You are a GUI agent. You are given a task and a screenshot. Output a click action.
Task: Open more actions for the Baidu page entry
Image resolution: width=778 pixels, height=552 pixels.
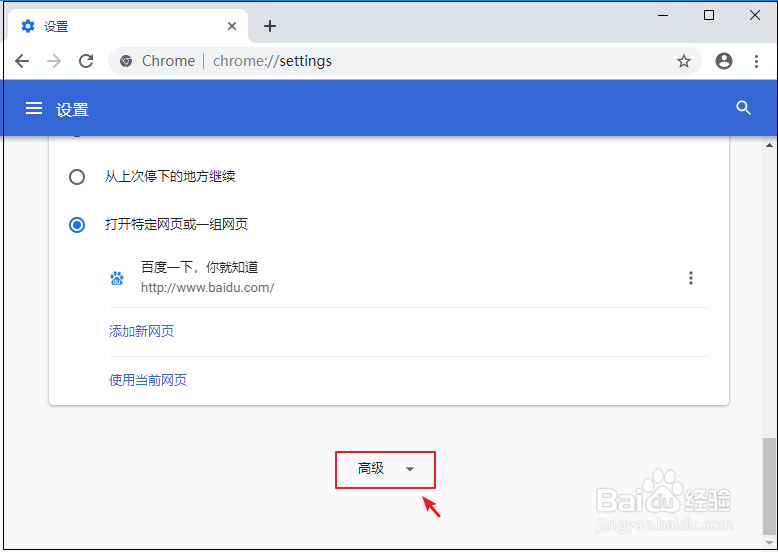[x=690, y=278]
